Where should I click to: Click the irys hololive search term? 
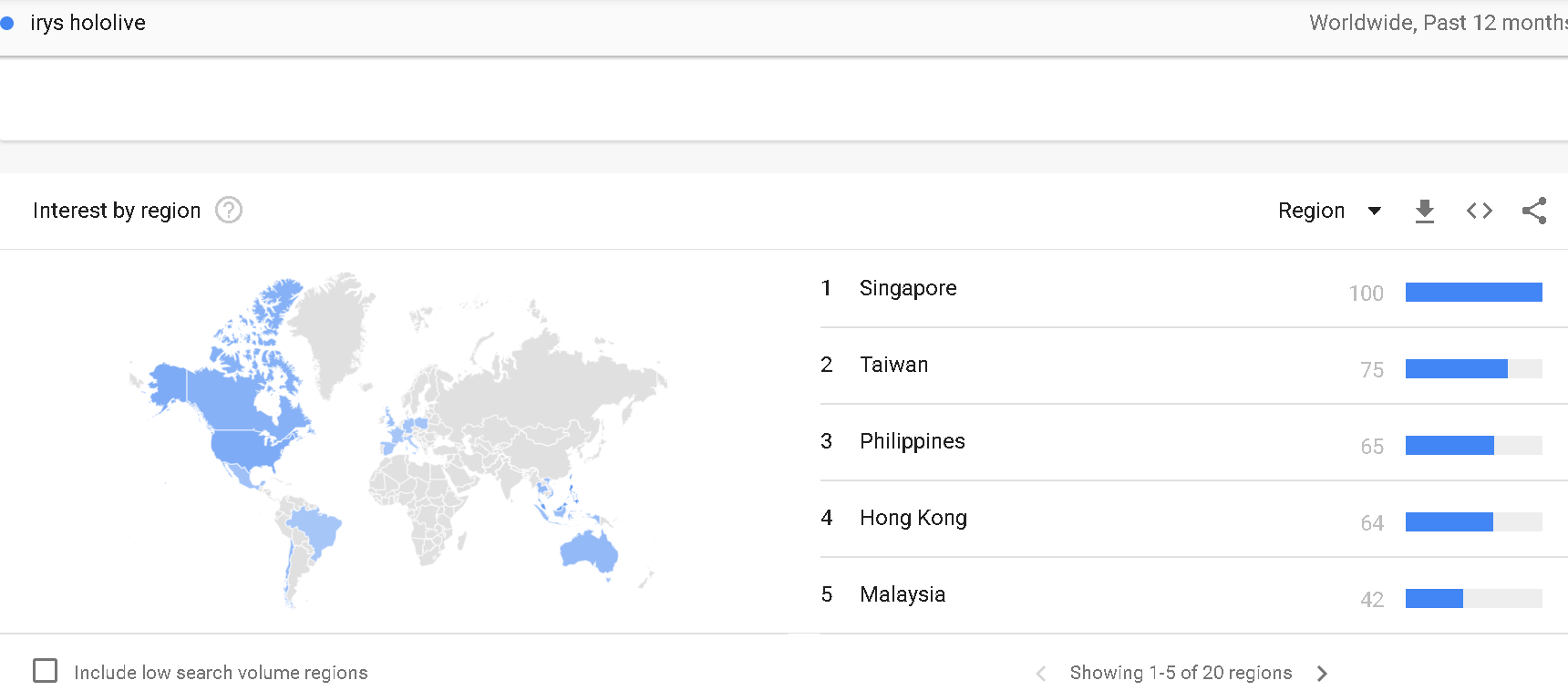coord(88,24)
